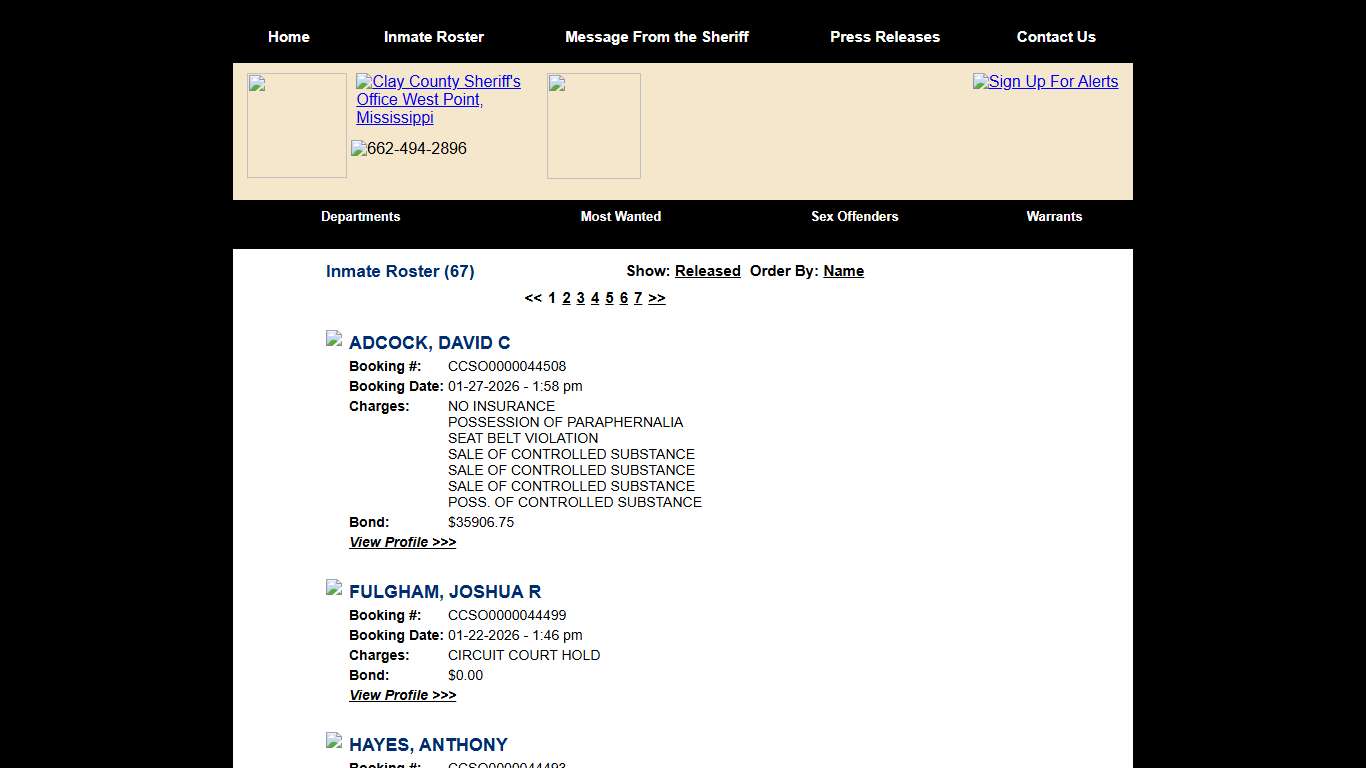The image size is (1366, 768).
Task: Visit the Press Releases section
Action: 885,37
